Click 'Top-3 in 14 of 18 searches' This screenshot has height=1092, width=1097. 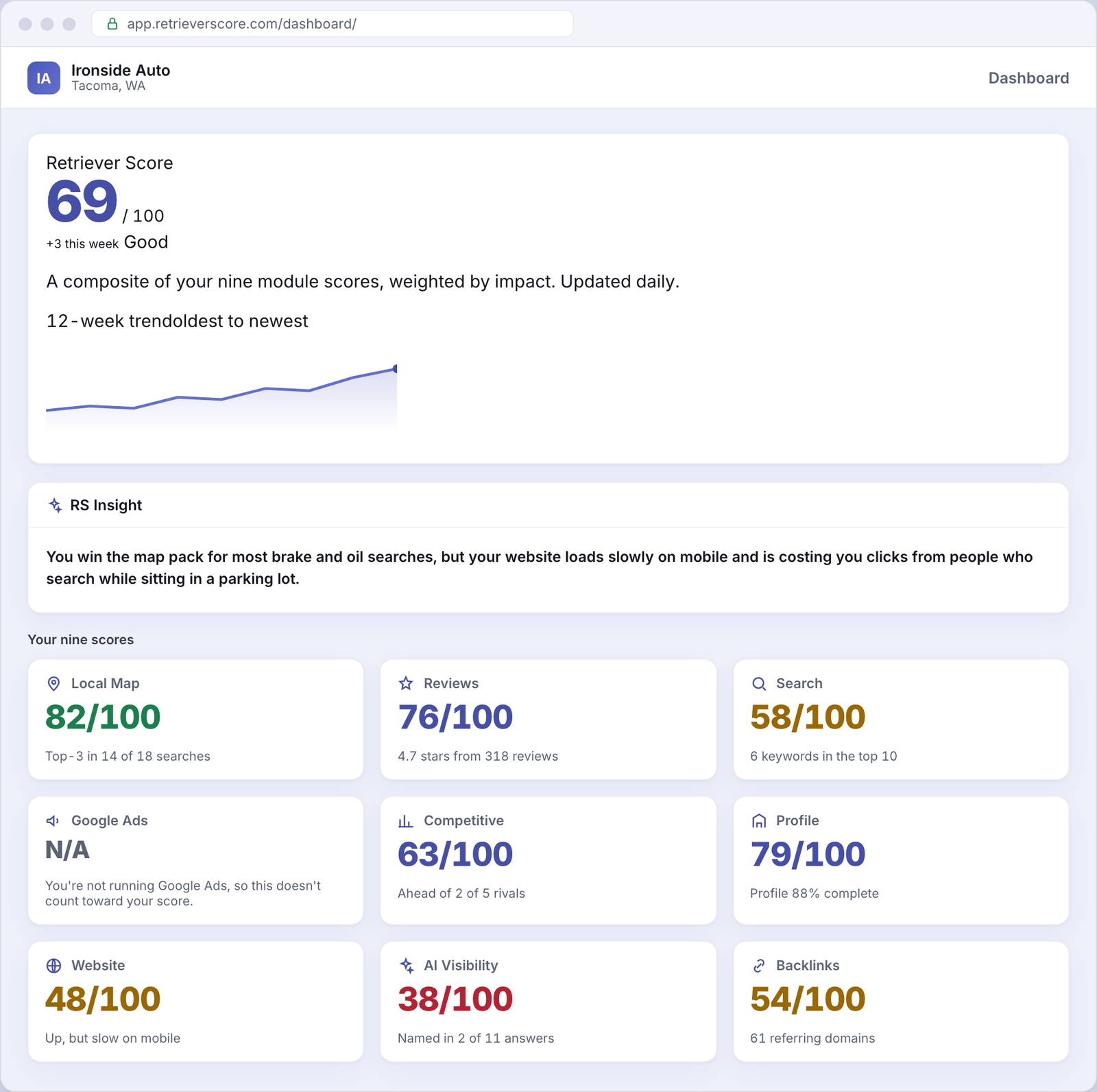pyautogui.click(x=128, y=756)
